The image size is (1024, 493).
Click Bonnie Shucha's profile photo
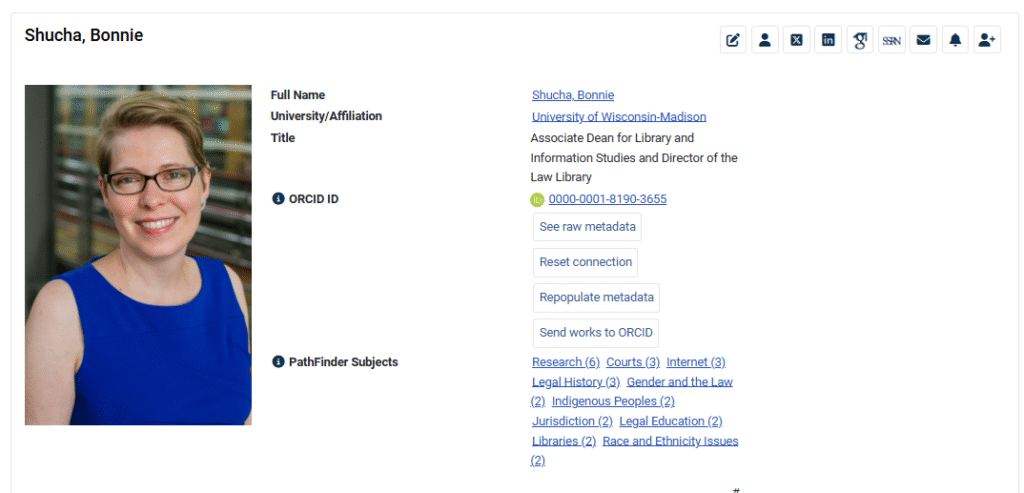138,255
